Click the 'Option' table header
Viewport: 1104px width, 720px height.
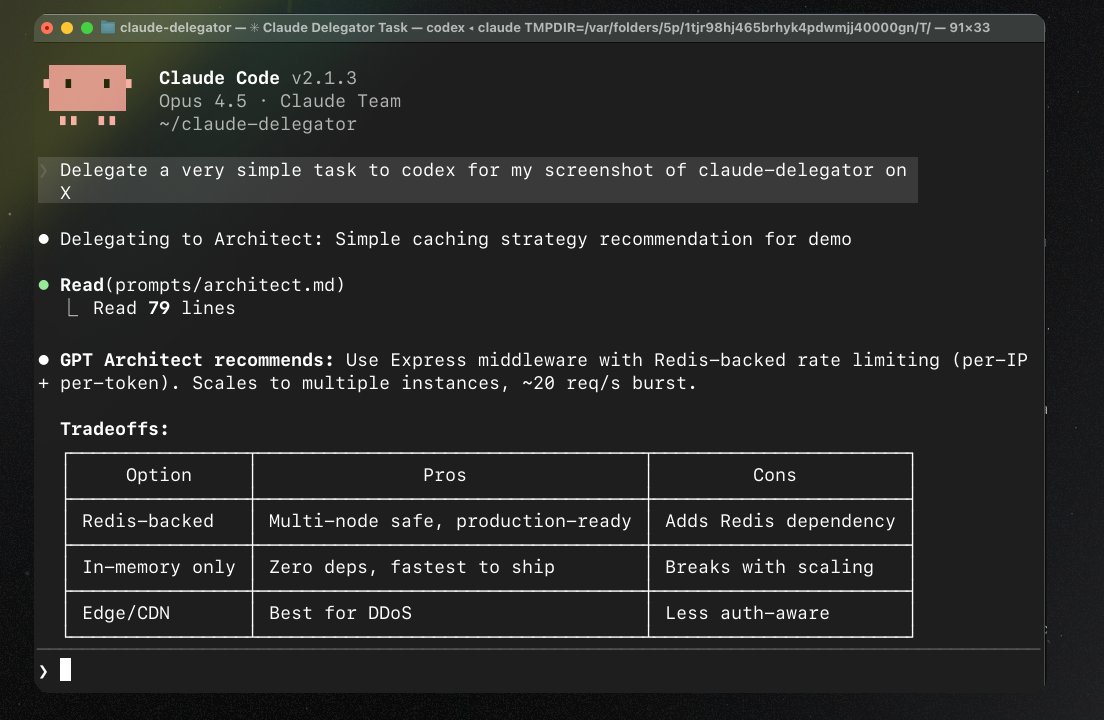pos(158,475)
